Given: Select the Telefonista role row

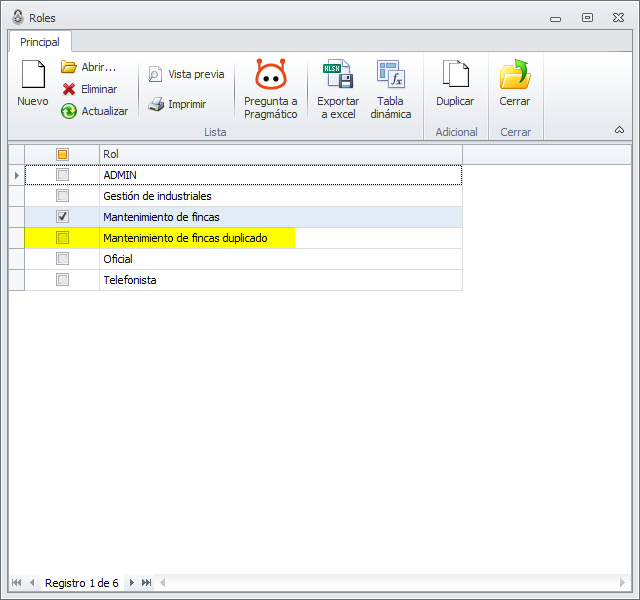Looking at the screenshot, I should [x=244, y=280].
